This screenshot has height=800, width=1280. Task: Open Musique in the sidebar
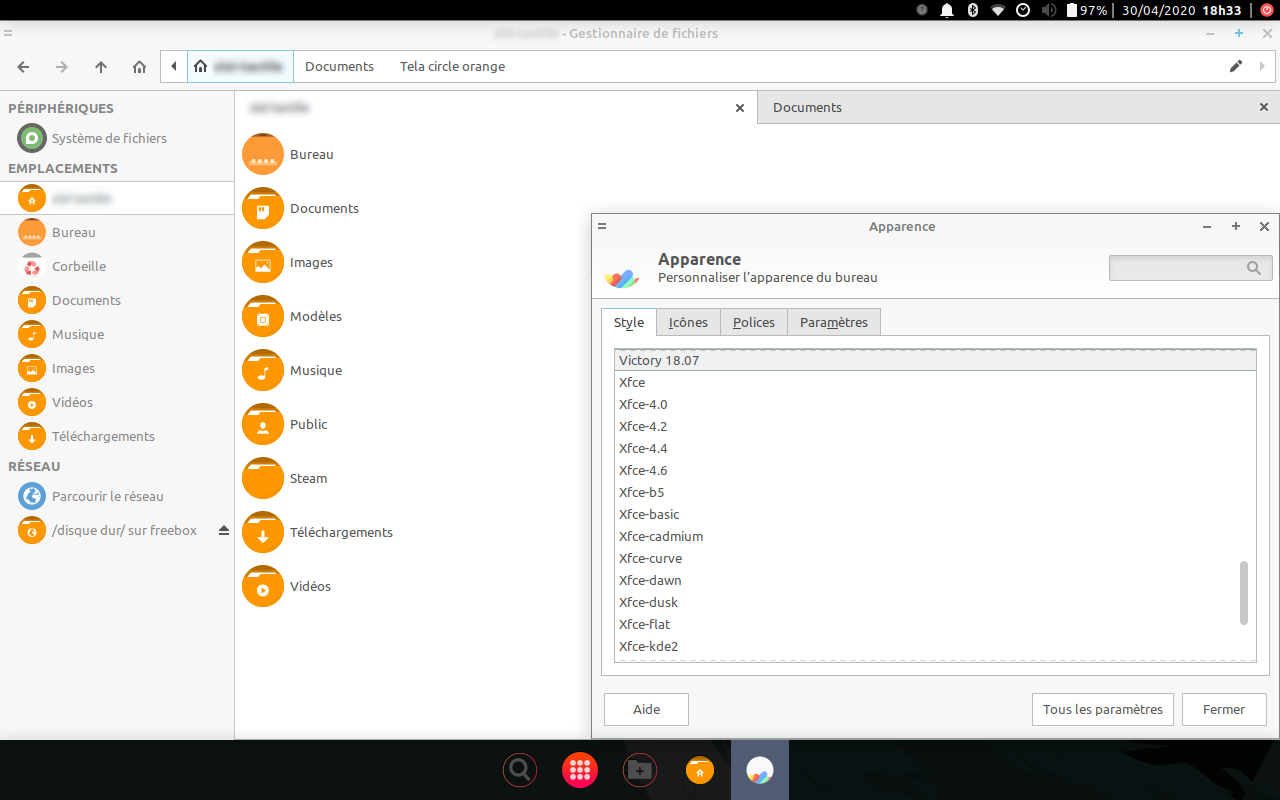(117, 334)
